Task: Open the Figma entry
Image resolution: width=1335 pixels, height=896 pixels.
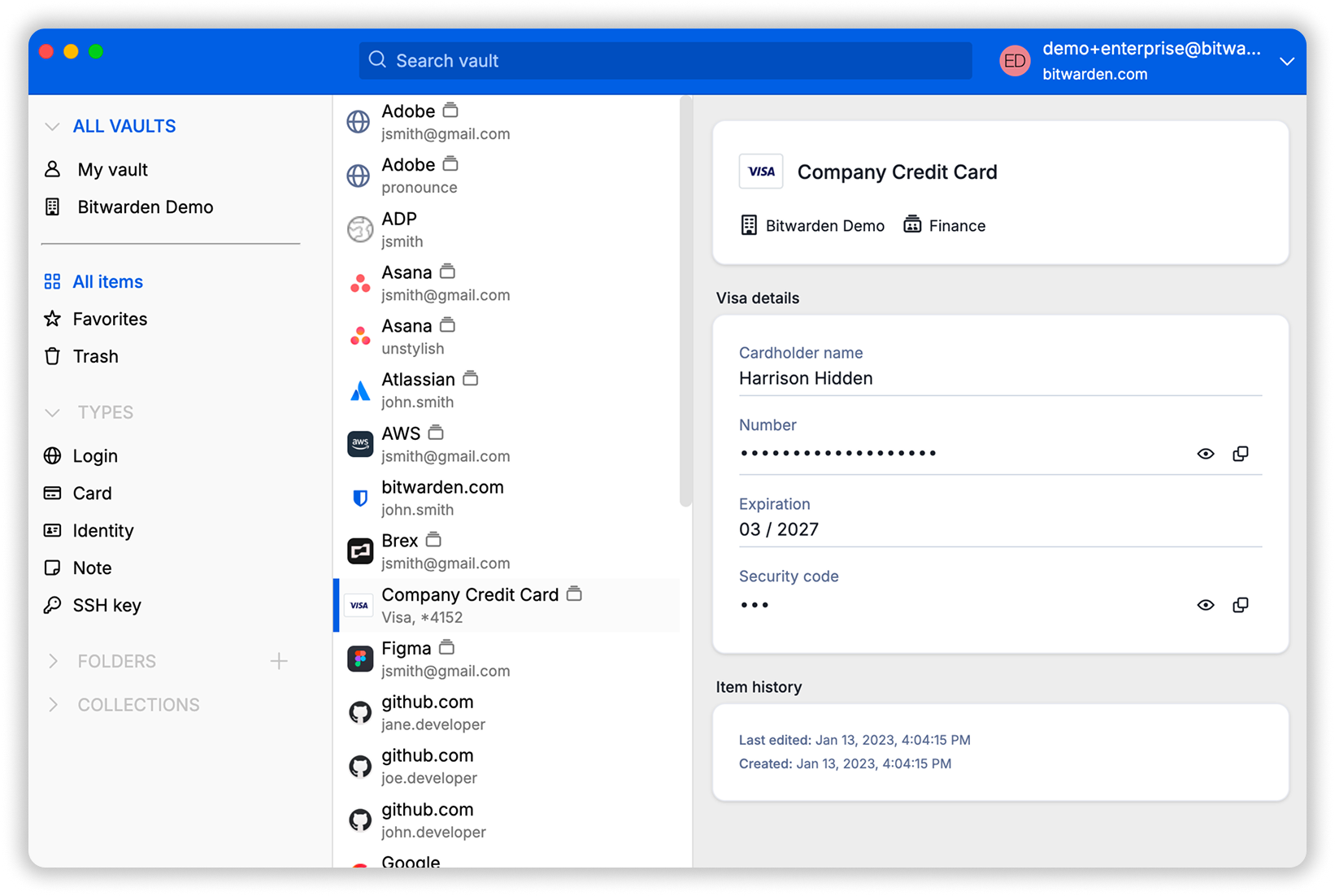Action: point(507,659)
